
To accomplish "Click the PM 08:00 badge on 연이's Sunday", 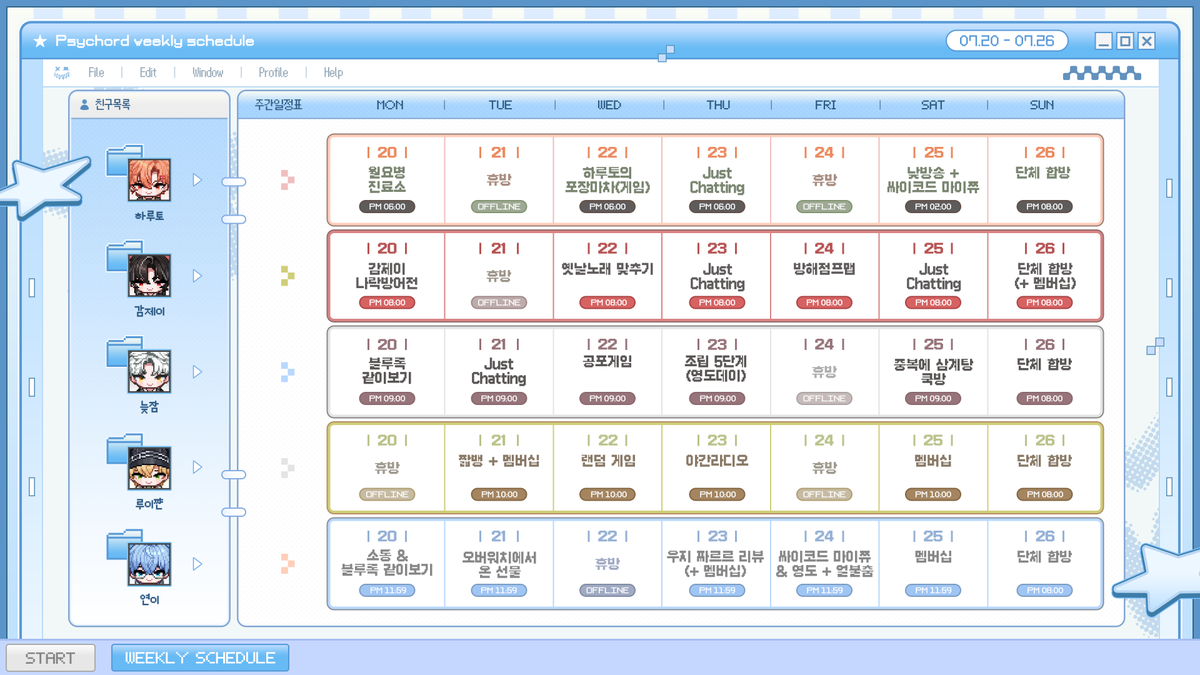I will click(x=1044, y=591).
